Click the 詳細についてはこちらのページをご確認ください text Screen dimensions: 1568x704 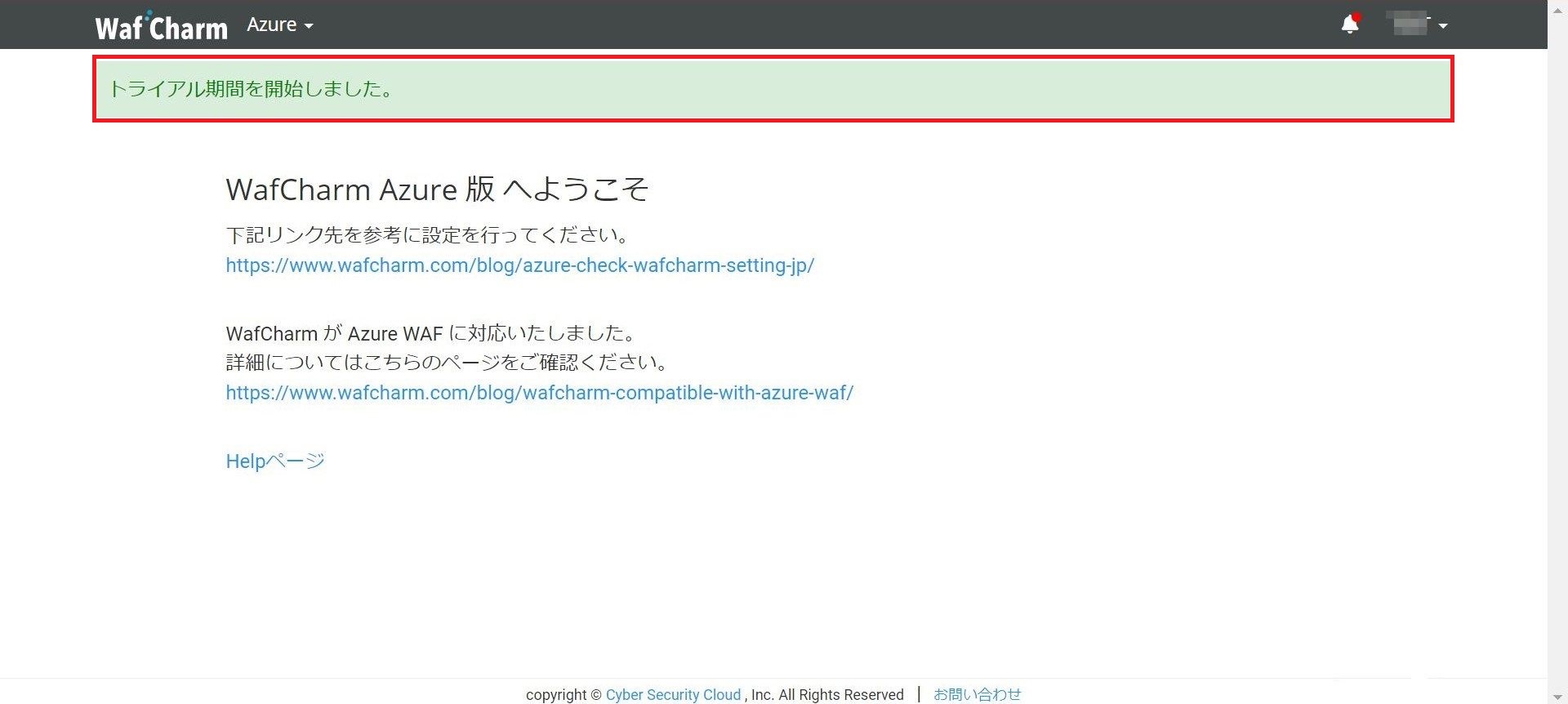point(448,363)
